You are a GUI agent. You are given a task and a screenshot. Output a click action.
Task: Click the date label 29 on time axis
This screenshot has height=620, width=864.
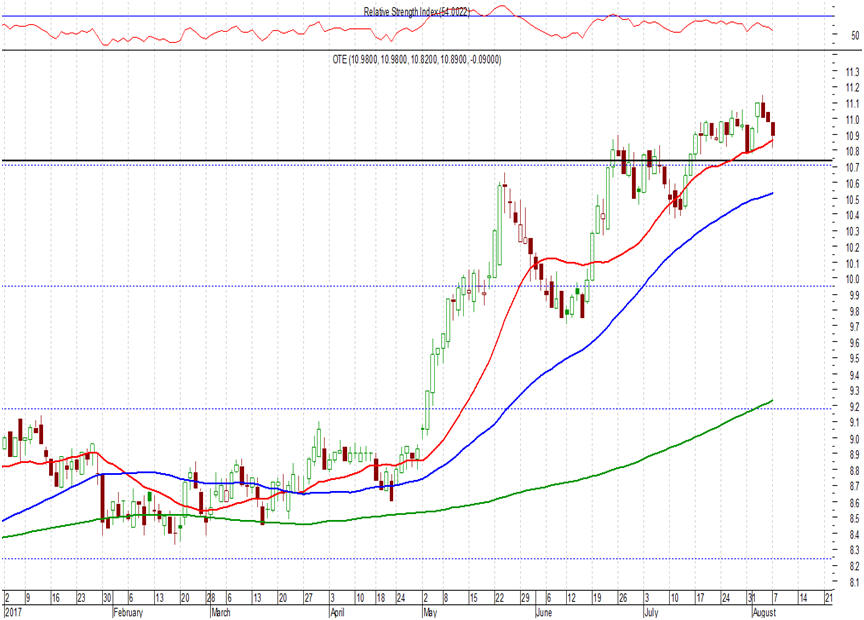pos(525,598)
